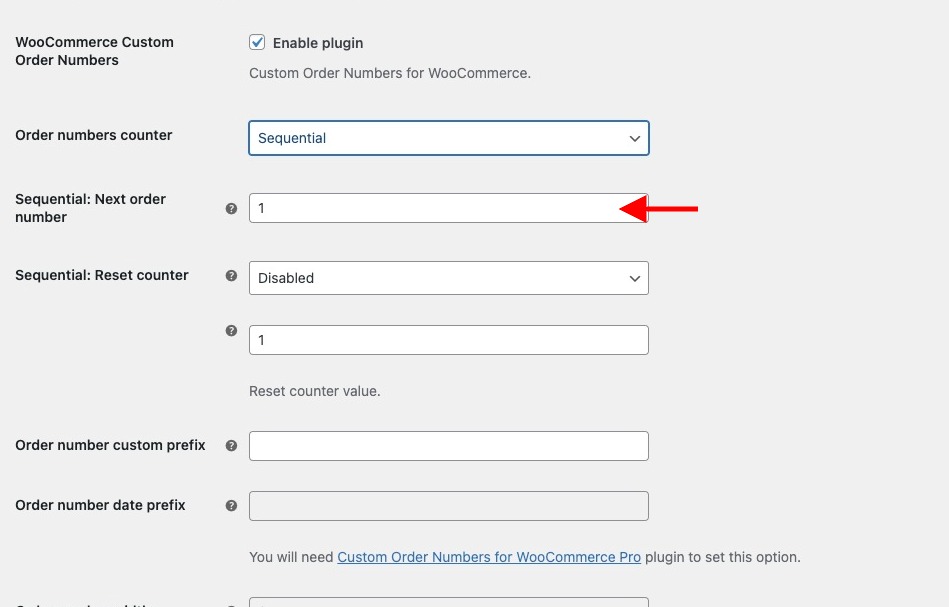Select the Order number custom prefix field
Image resolution: width=949 pixels, height=607 pixels.
point(448,446)
